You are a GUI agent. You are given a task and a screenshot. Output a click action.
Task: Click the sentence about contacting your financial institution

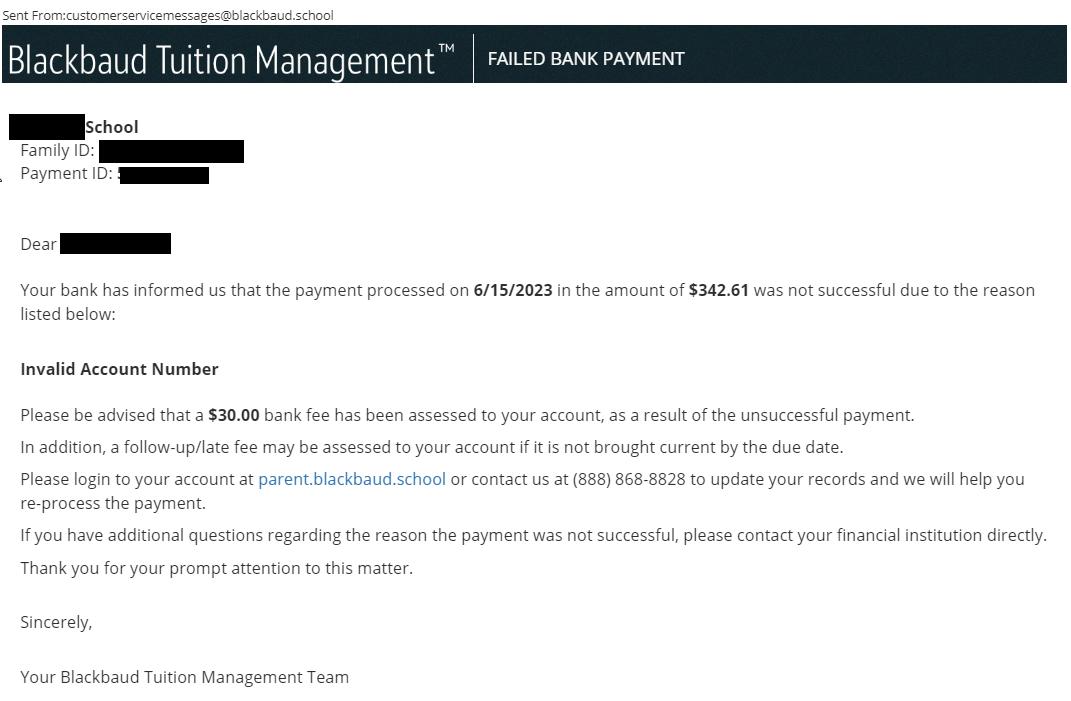(533, 535)
